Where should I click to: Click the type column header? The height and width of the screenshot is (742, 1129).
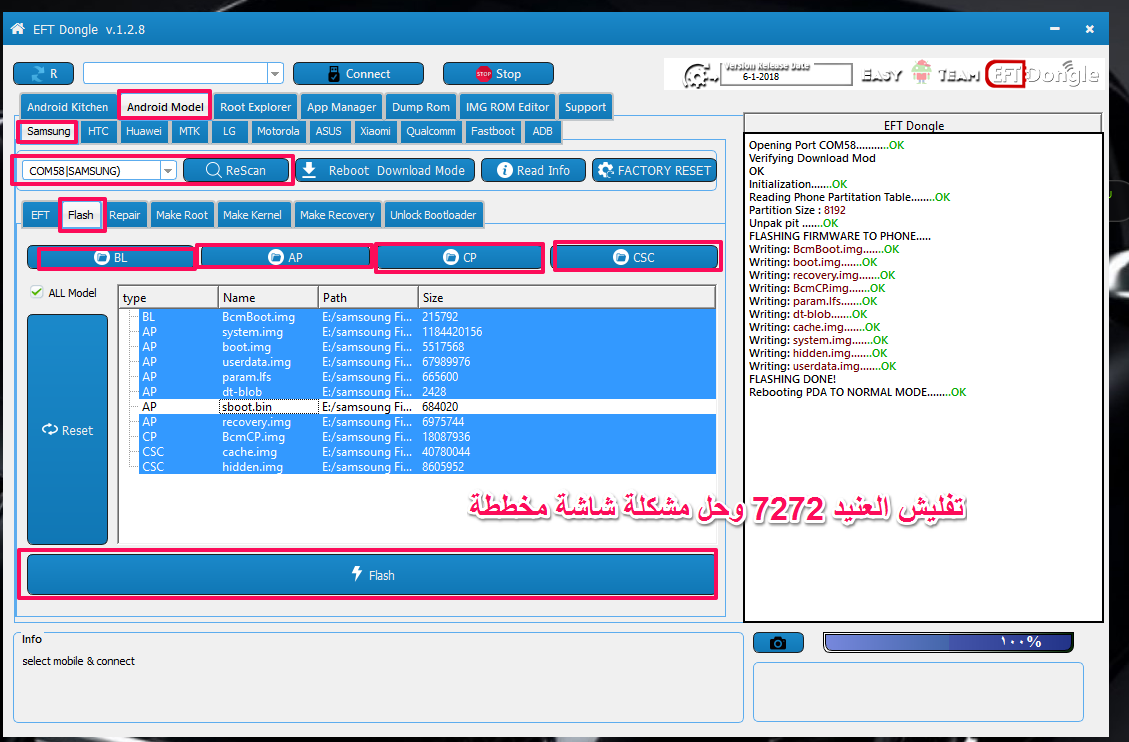168,297
